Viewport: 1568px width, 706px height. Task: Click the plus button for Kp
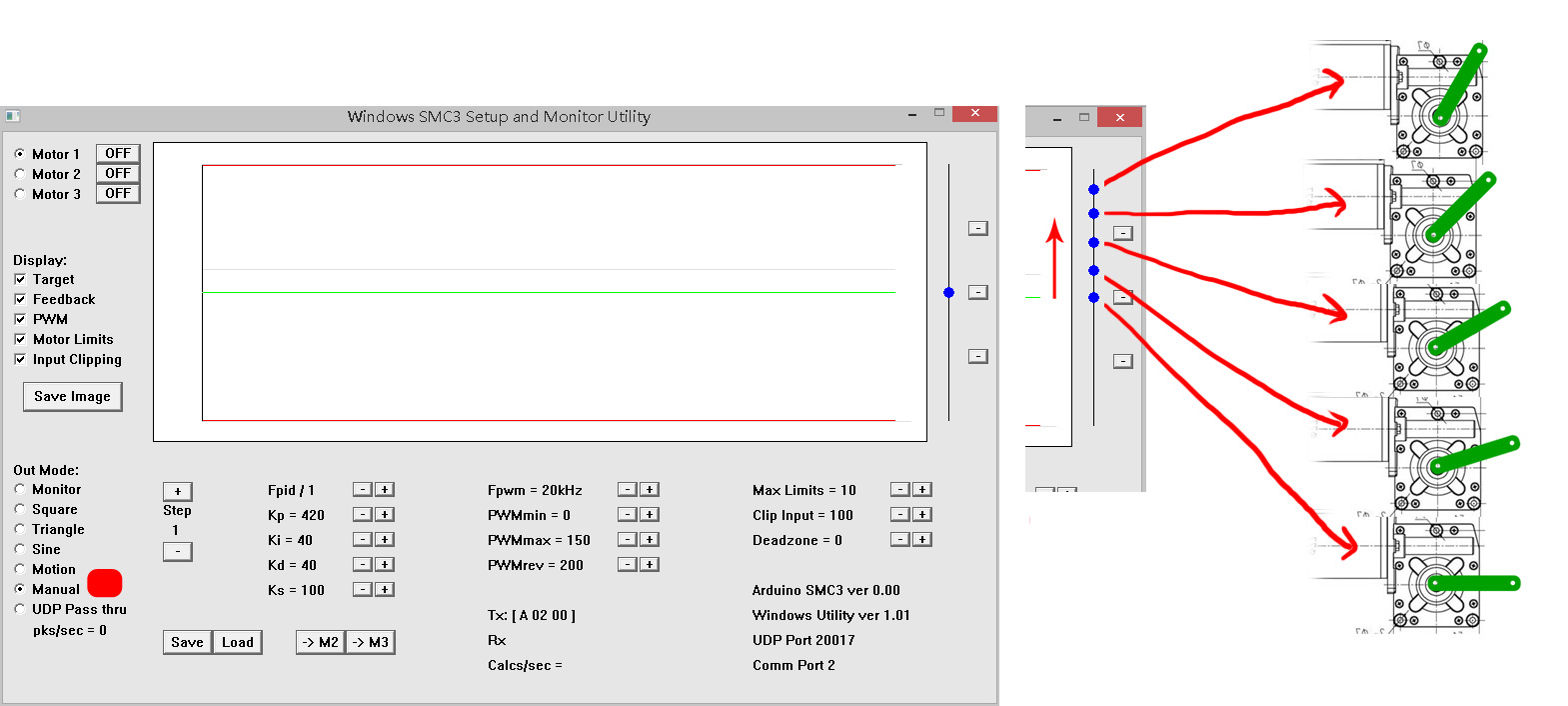385,515
